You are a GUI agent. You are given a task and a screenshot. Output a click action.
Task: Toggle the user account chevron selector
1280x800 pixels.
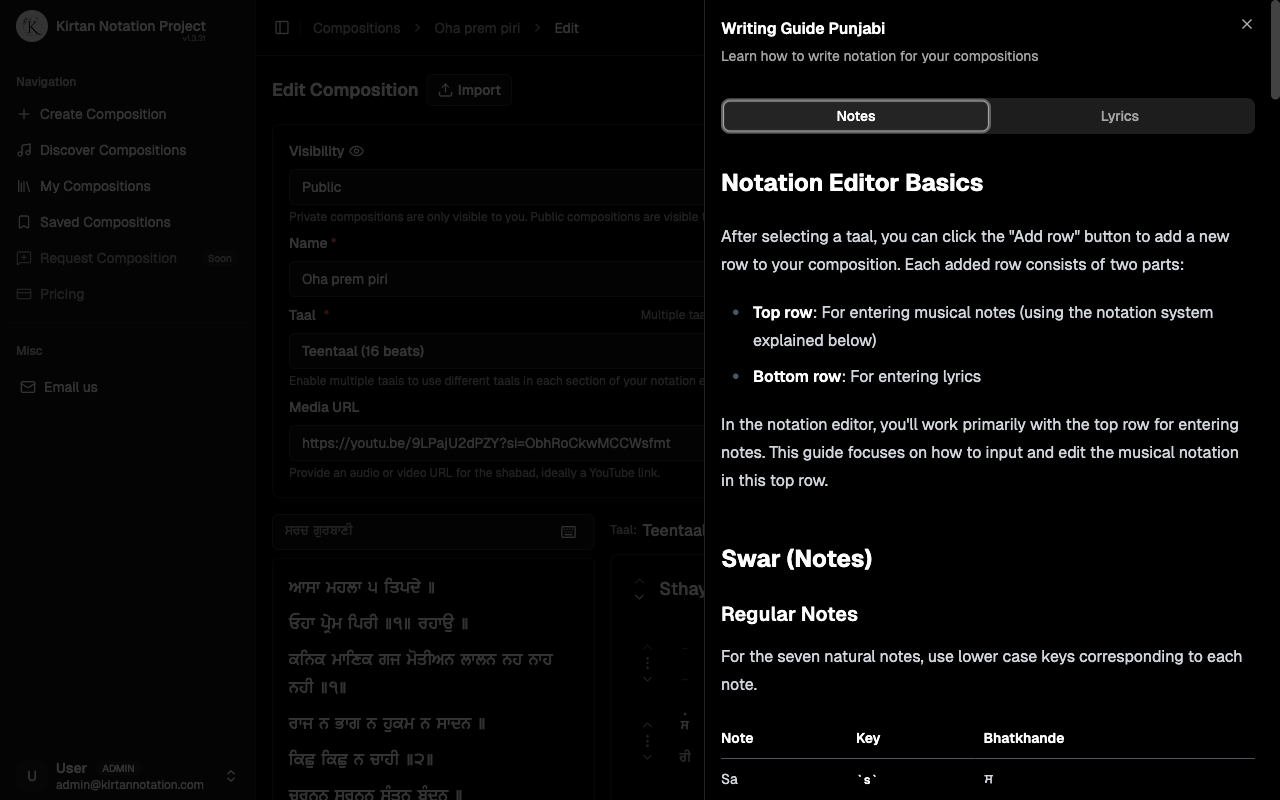point(230,776)
